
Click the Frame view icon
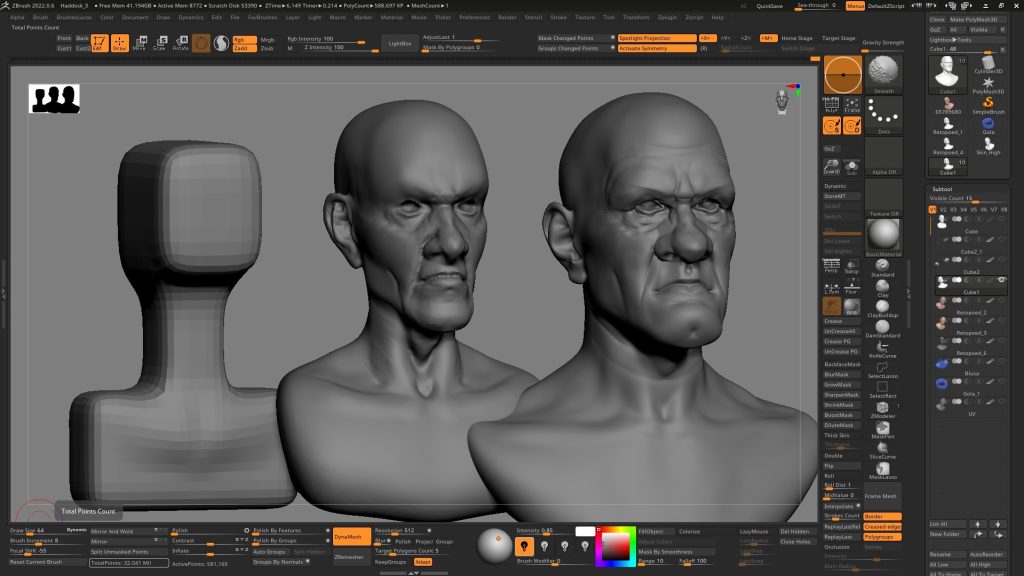tap(852, 105)
